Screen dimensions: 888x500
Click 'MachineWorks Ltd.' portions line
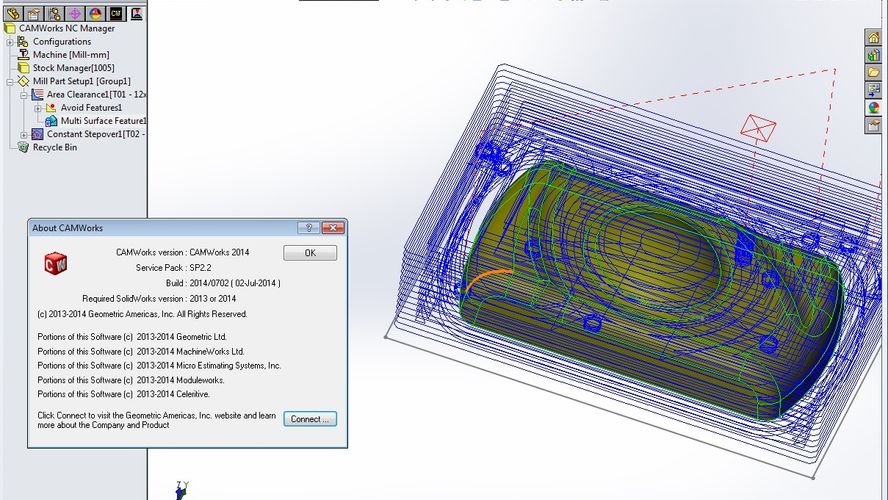click(141, 351)
